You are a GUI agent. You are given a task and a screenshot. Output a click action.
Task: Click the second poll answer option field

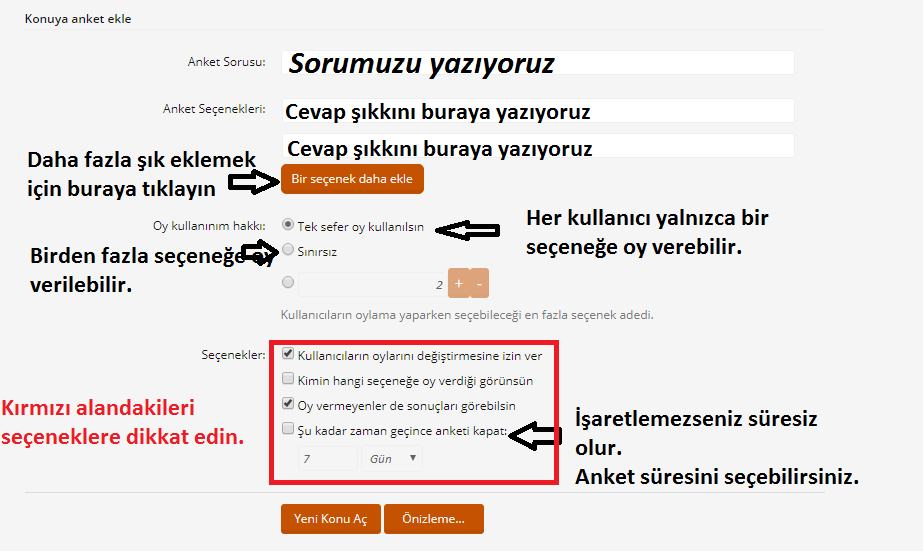537,146
